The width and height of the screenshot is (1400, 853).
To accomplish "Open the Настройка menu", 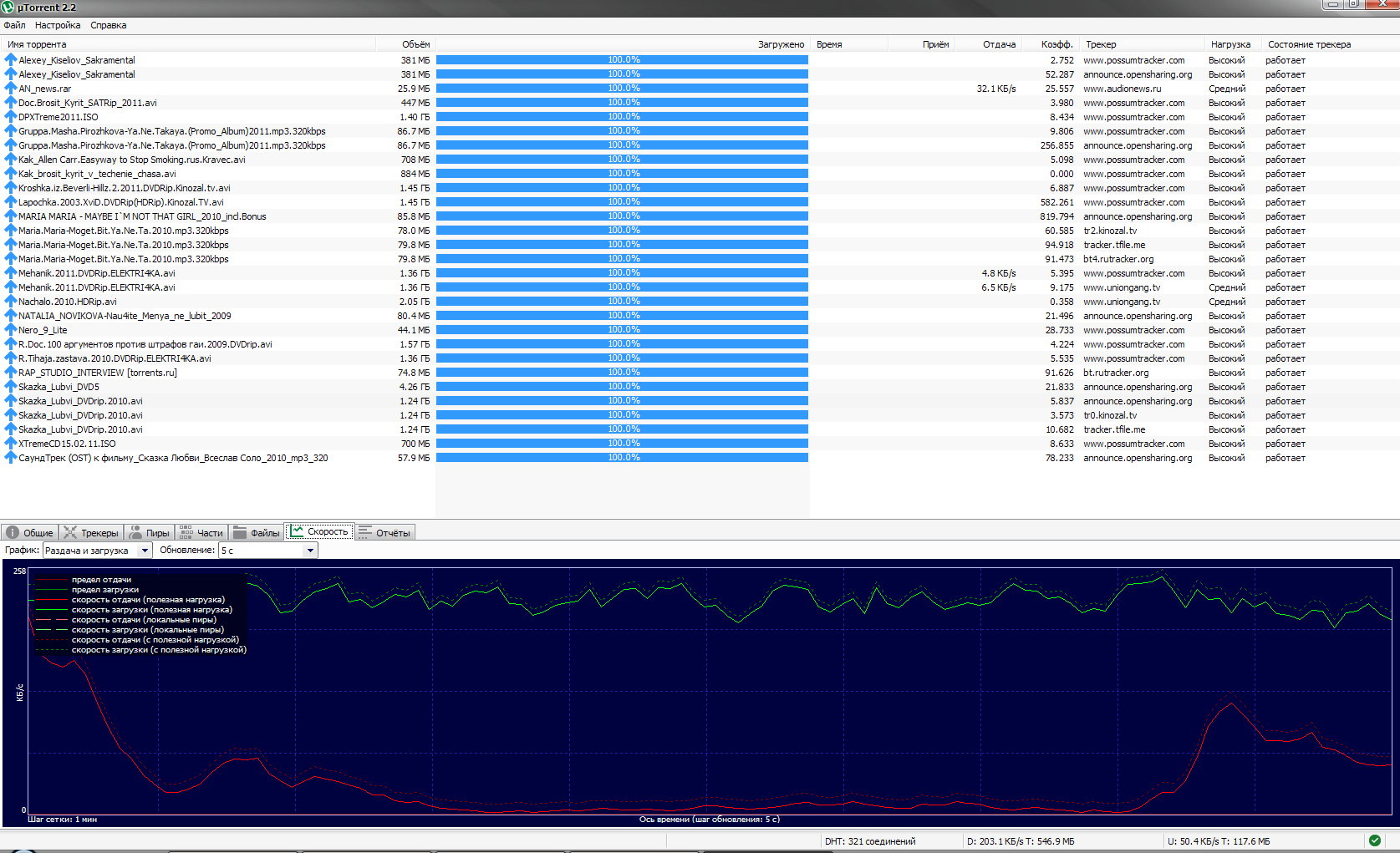I will (58, 25).
